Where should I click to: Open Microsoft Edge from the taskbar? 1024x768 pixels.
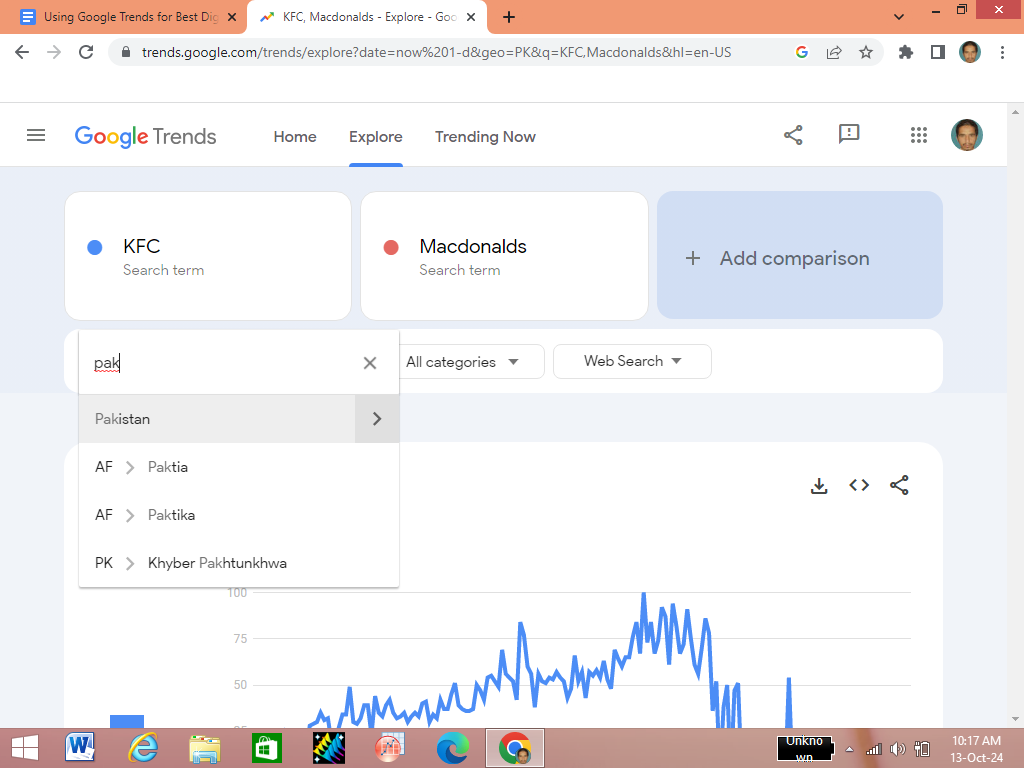[453, 748]
